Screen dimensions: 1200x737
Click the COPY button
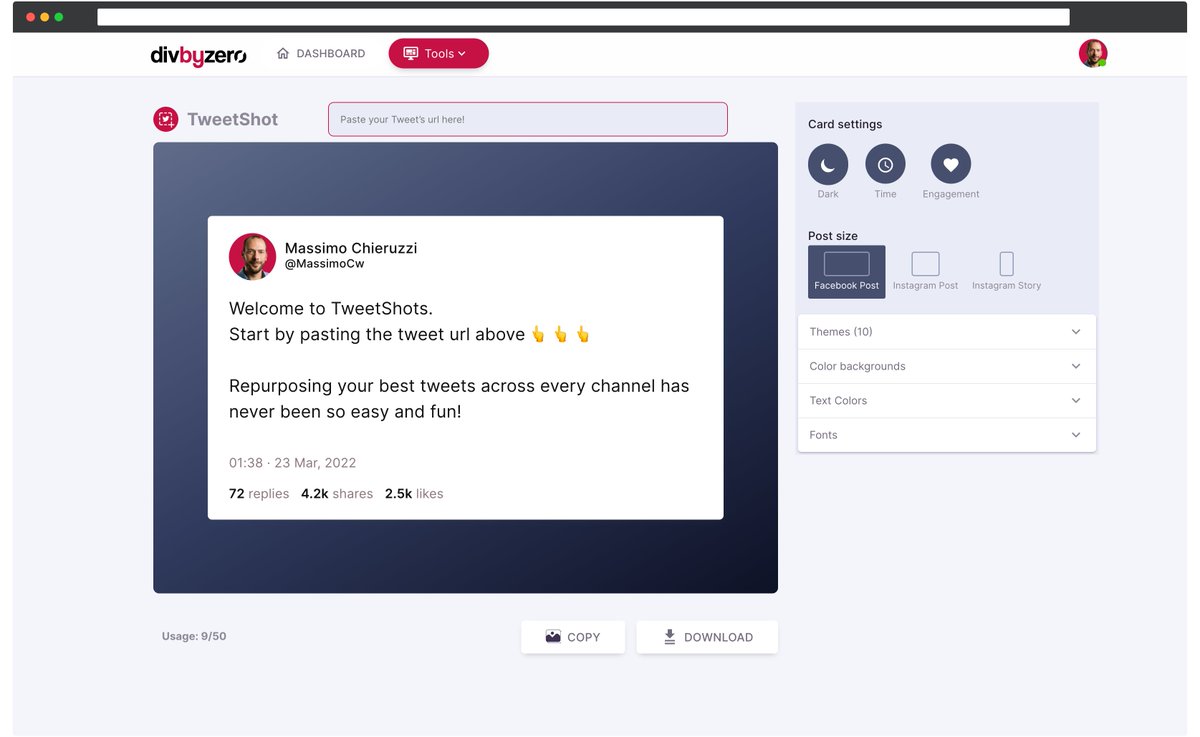click(x=573, y=637)
